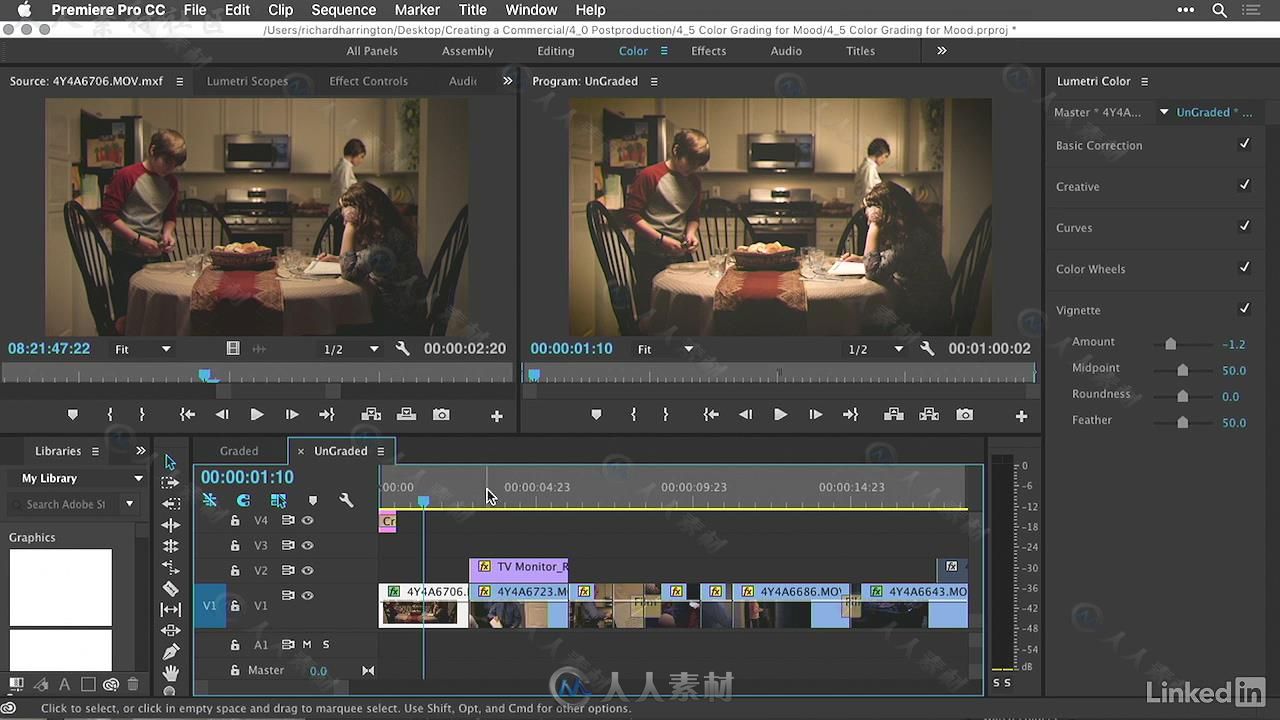Select the Selection arrow tool
The width and height of the screenshot is (1280, 720).
coord(170,461)
